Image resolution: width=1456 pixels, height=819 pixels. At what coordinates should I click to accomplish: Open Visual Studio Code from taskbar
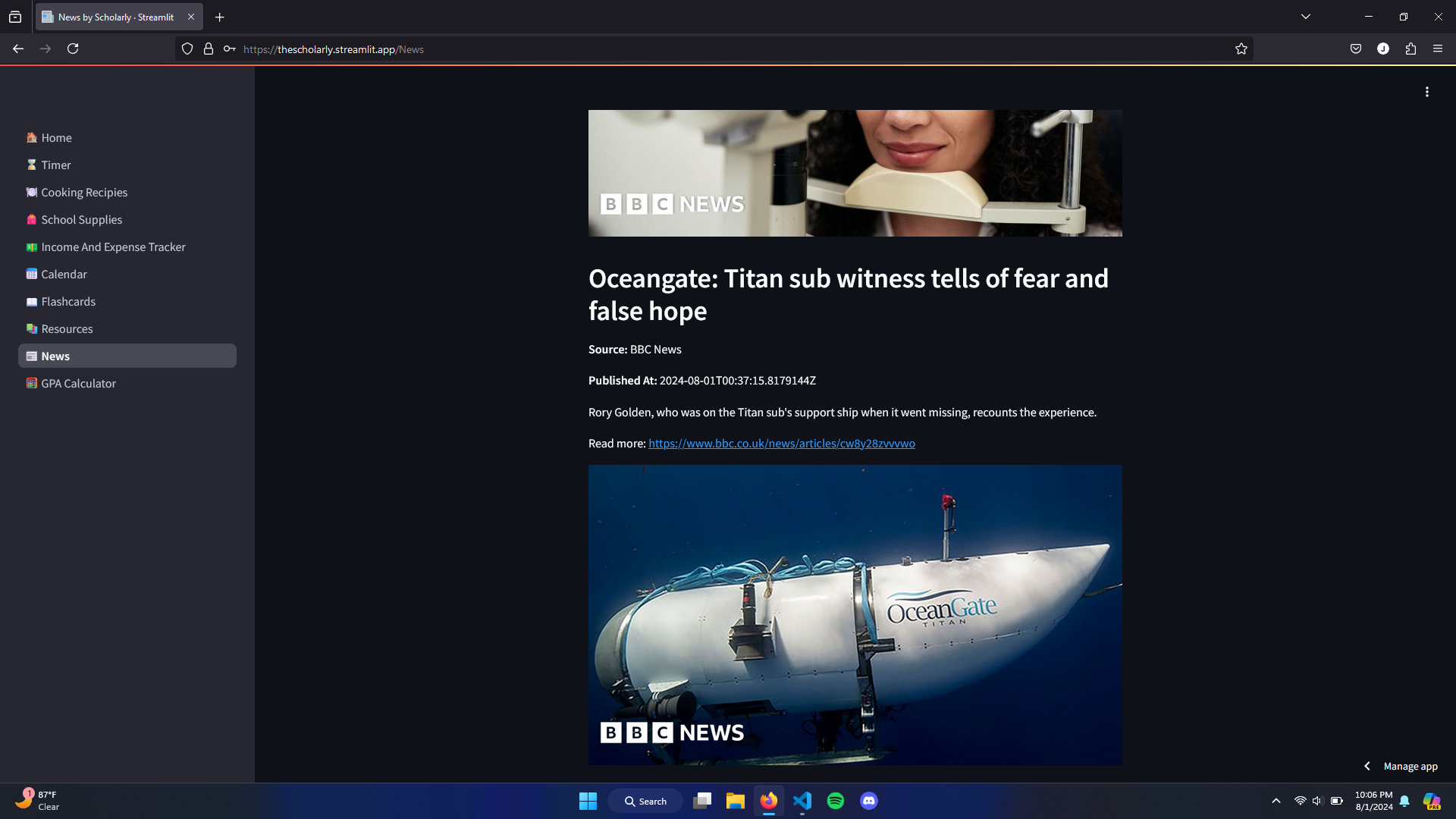(x=802, y=801)
